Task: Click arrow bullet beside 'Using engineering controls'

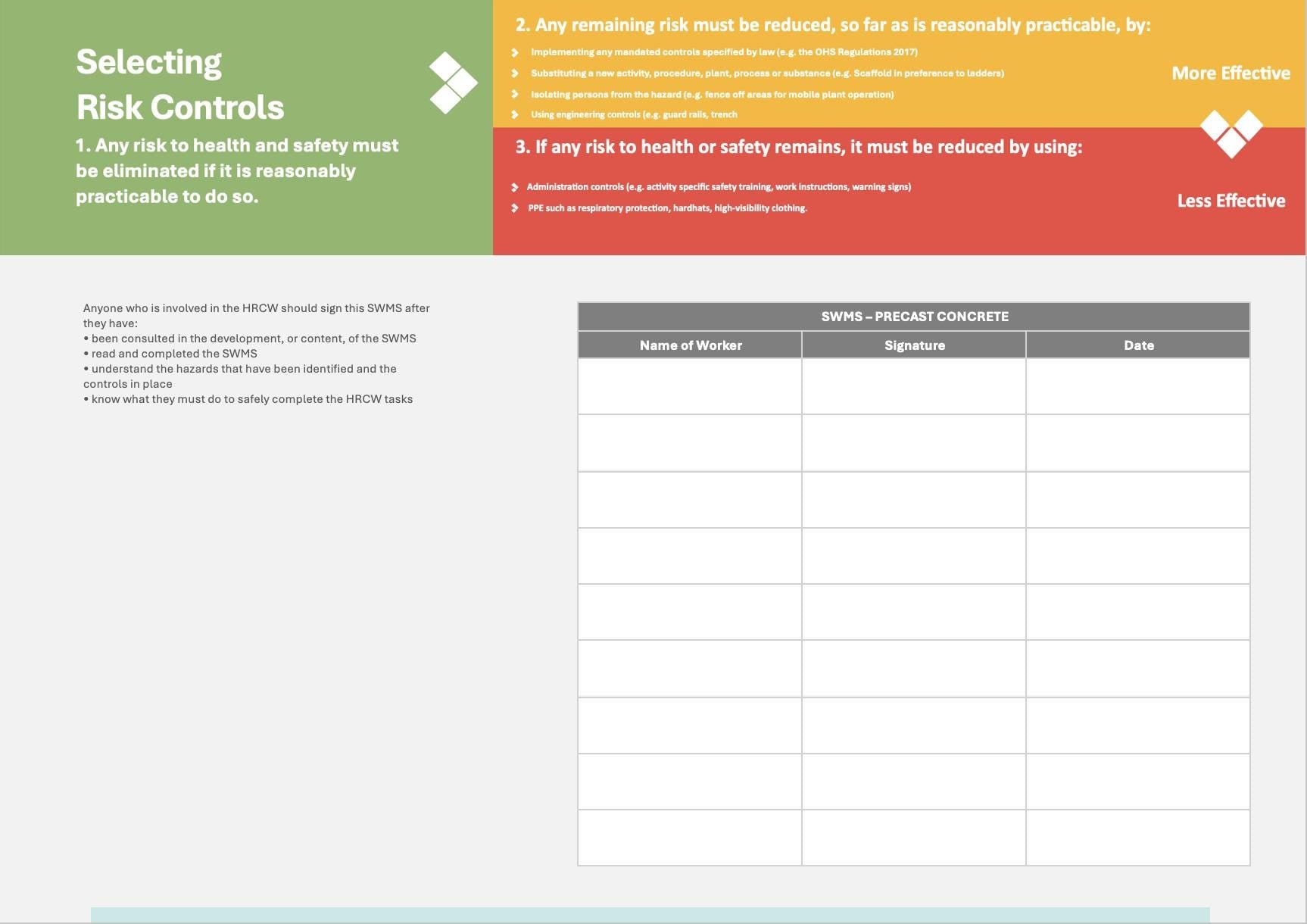Action: pyautogui.click(x=515, y=114)
